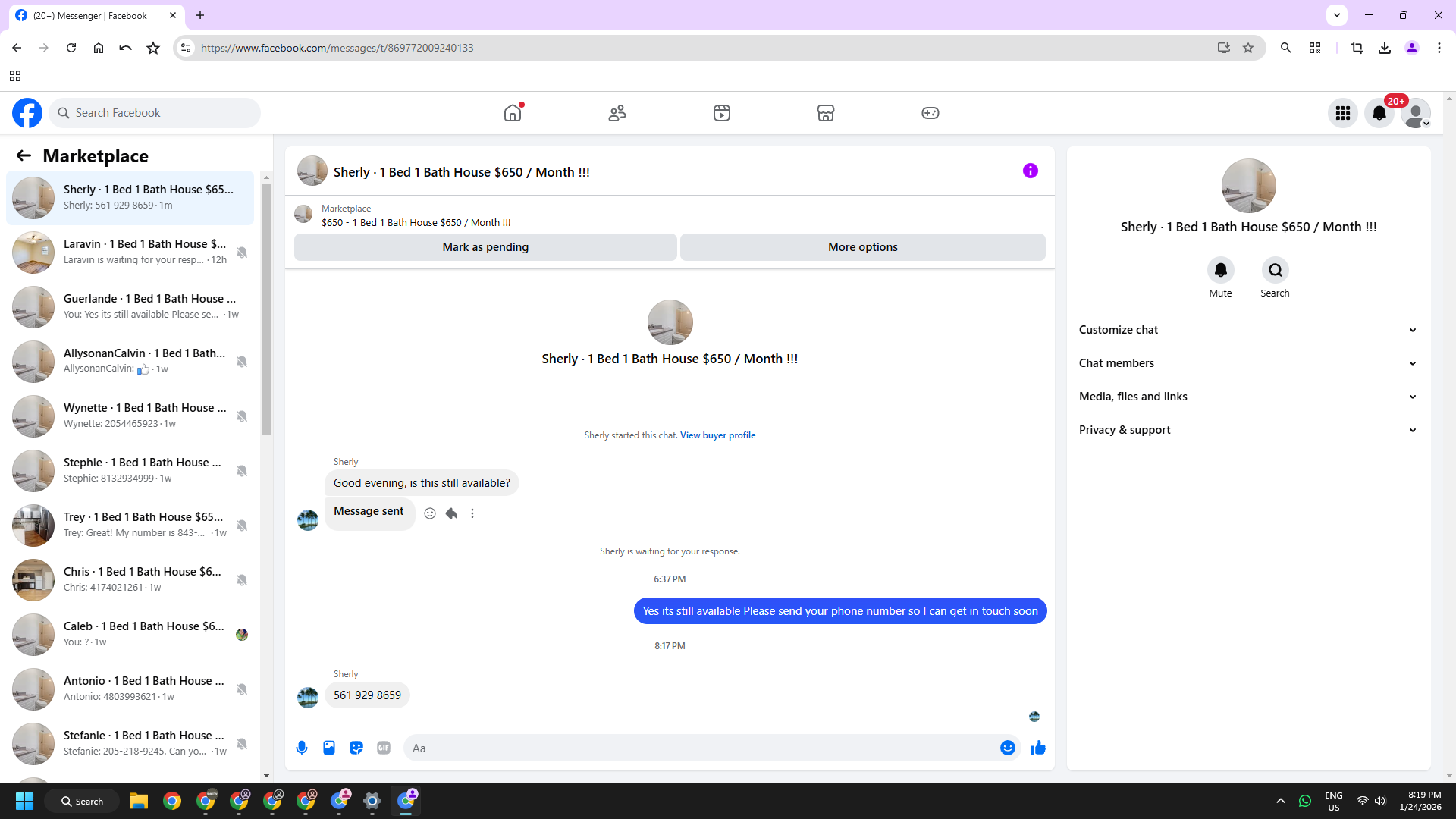
Task: Mark the listing as pending
Action: [485, 247]
